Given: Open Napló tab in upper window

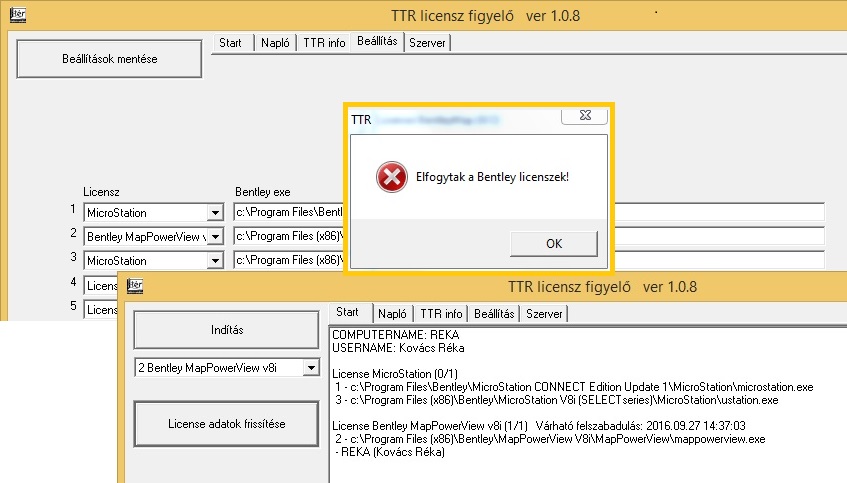Looking at the screenshot, I should pyautogui.click(x=275, y=42).
